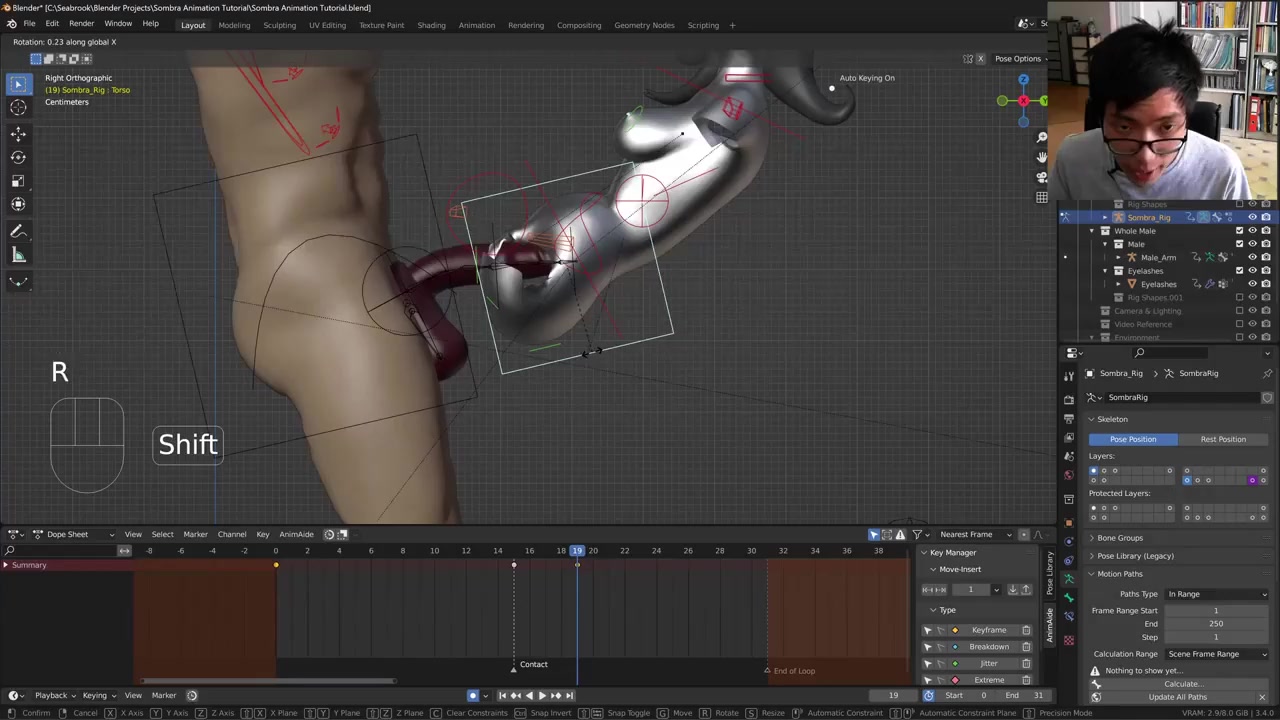Activate the Annotate pencil tool
The image size is (1280, 720).
tap(18, 231)
